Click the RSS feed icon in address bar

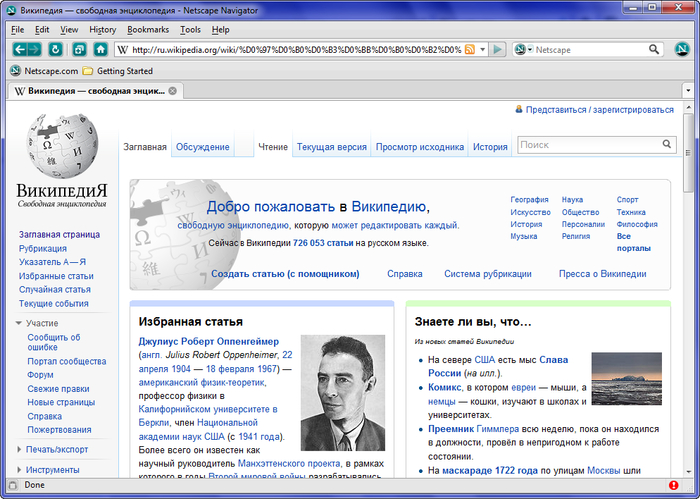(x=471, y=49)
